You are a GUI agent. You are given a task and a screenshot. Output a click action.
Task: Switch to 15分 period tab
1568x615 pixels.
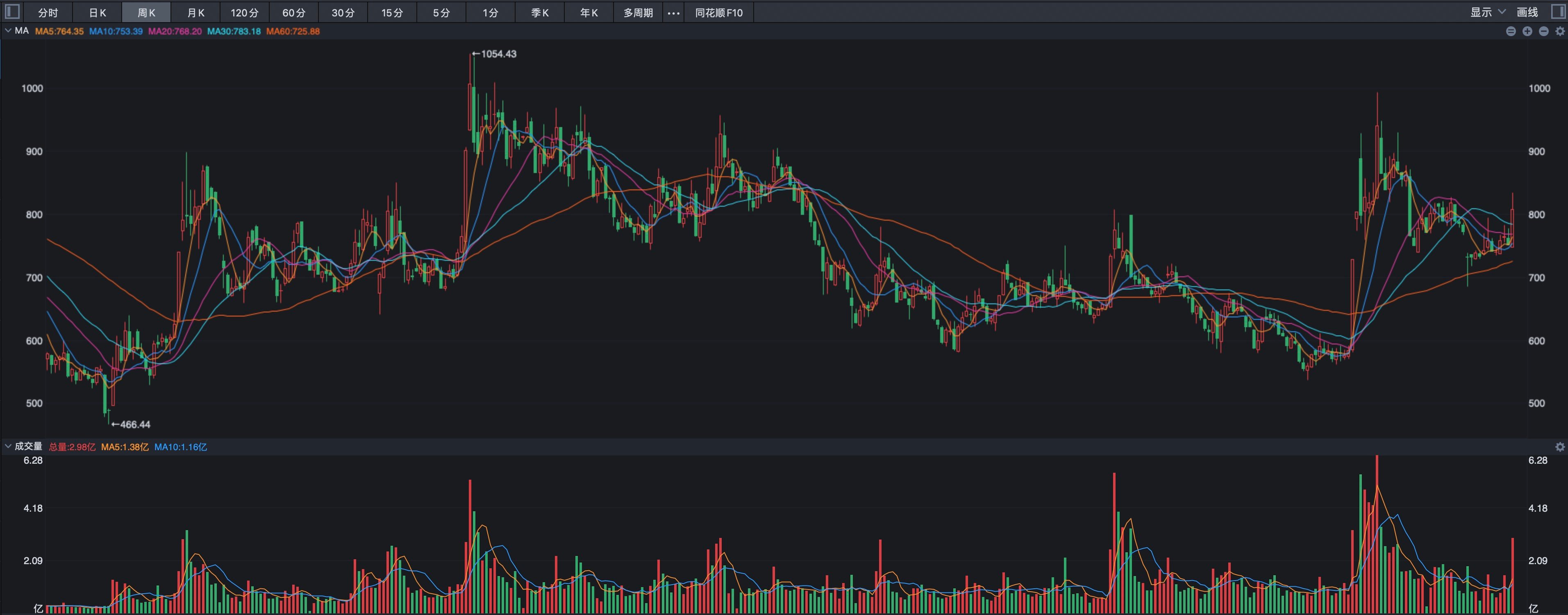[393, 13]
